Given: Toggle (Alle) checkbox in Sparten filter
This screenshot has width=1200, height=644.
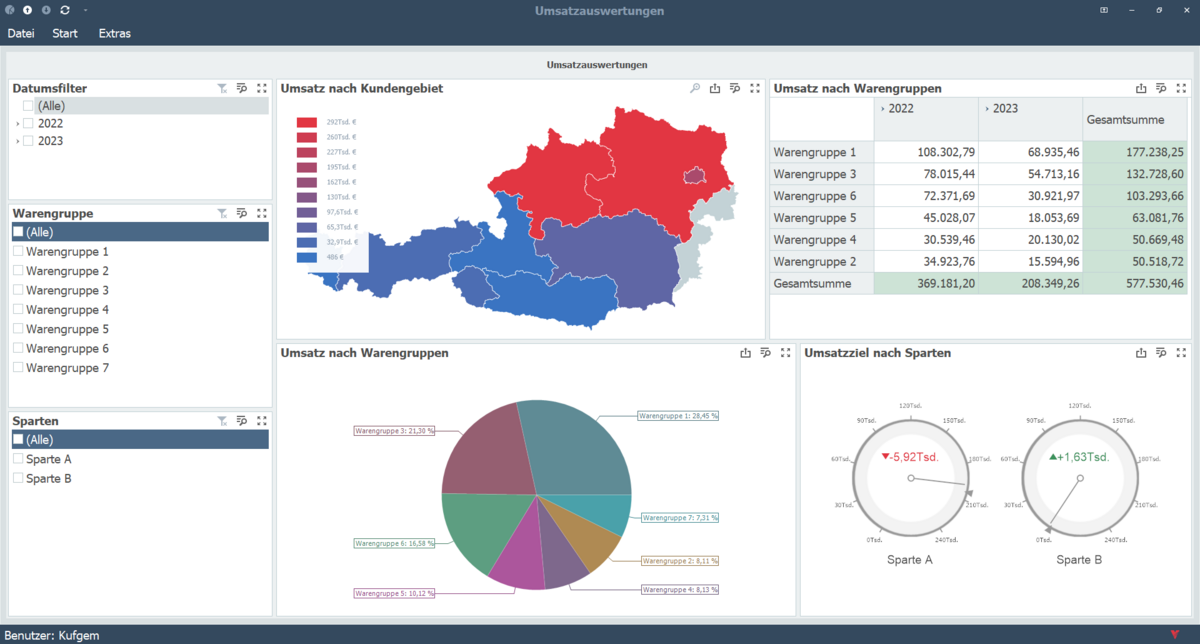Looking at the screenshot, I should click(x=18, y=440).
